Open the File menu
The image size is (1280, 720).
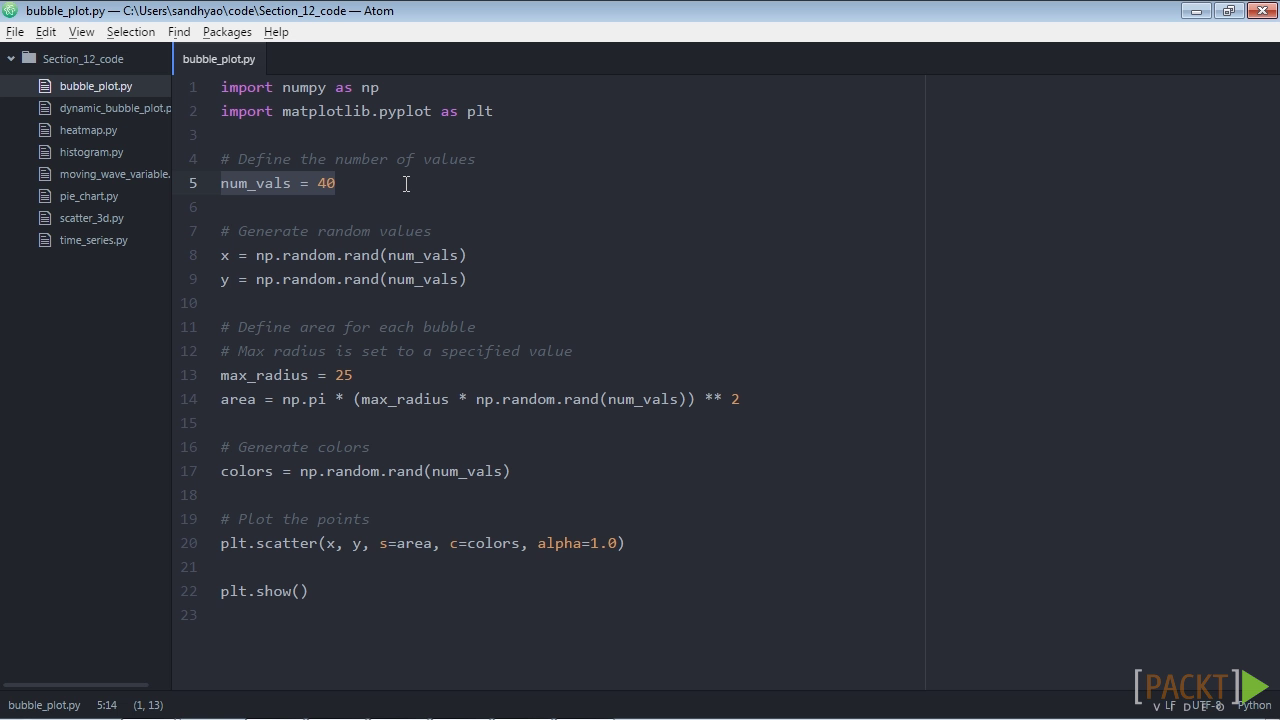point(15,32)
